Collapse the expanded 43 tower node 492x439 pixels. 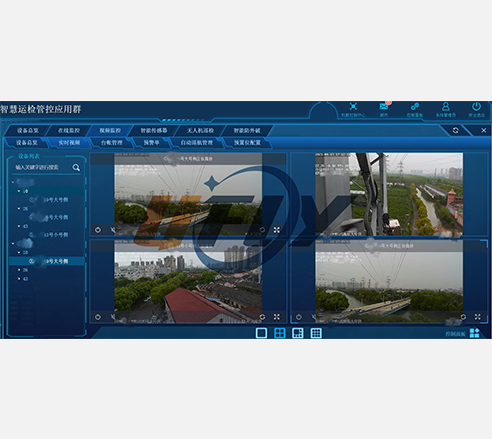click(x=19, y=226)
